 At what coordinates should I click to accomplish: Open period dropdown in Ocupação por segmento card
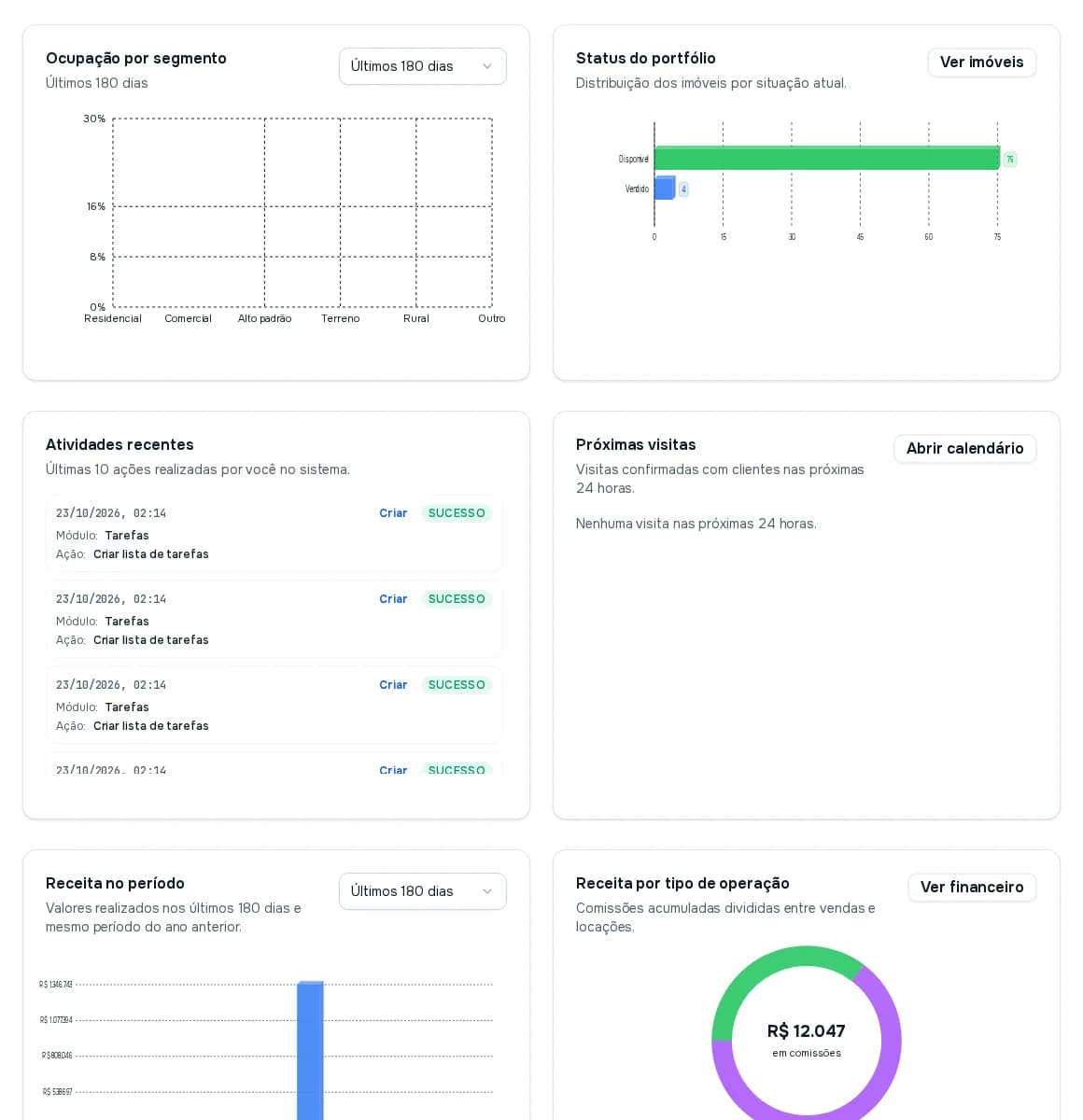[x=422, y=66]
